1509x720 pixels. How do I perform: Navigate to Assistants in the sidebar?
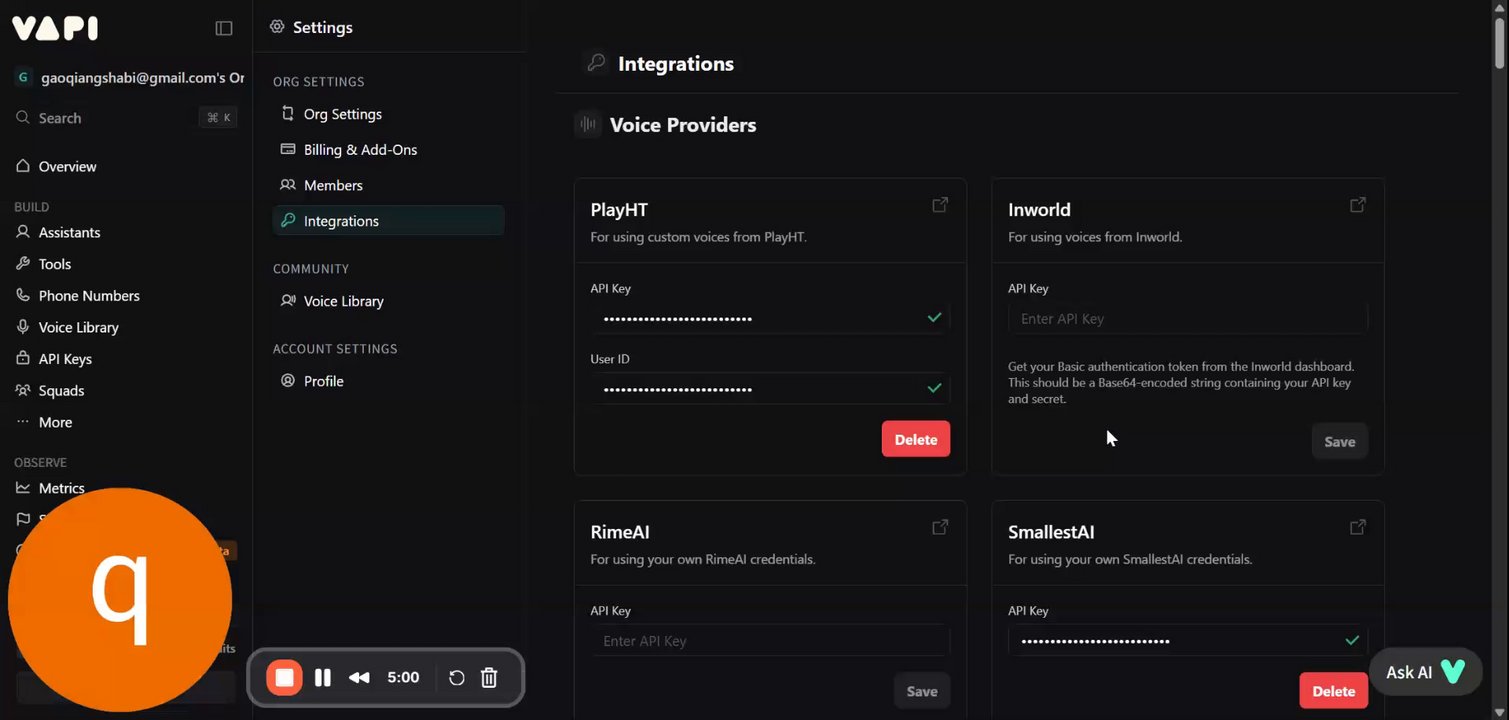[69, 232]
